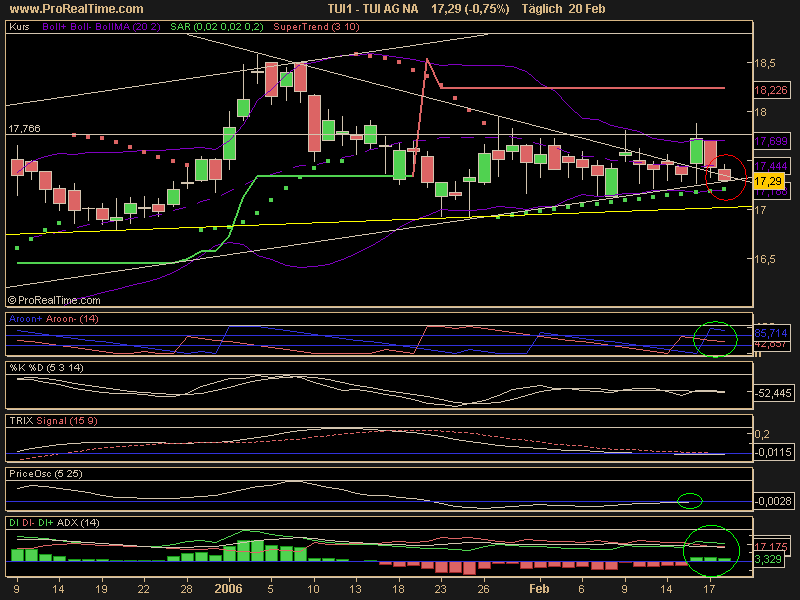
Task: Click the 18,5 price axis label
Action: tap(765, 63)
